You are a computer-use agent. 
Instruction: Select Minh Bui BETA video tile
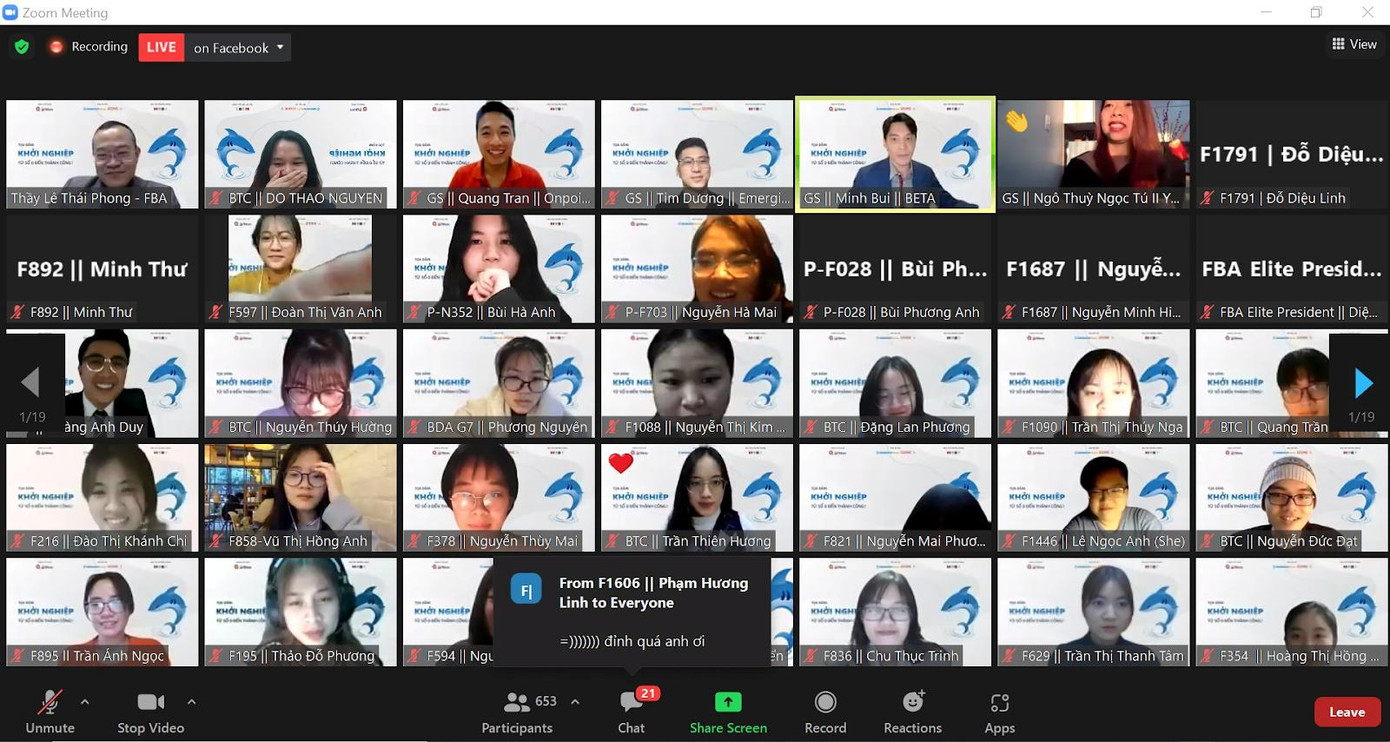click(x=895, y=154)
